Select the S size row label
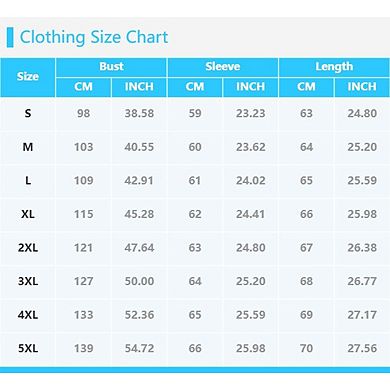Image resolution: width=390 pixels, height=390 pixels. pos(28,114)
